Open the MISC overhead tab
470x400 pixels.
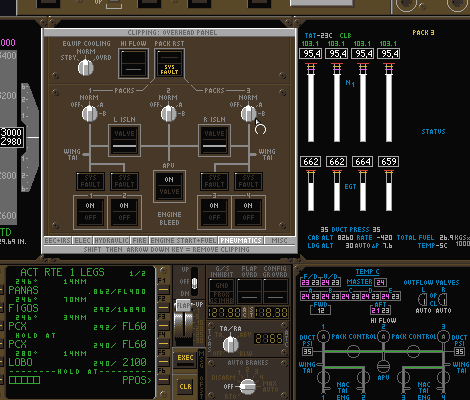279,240
